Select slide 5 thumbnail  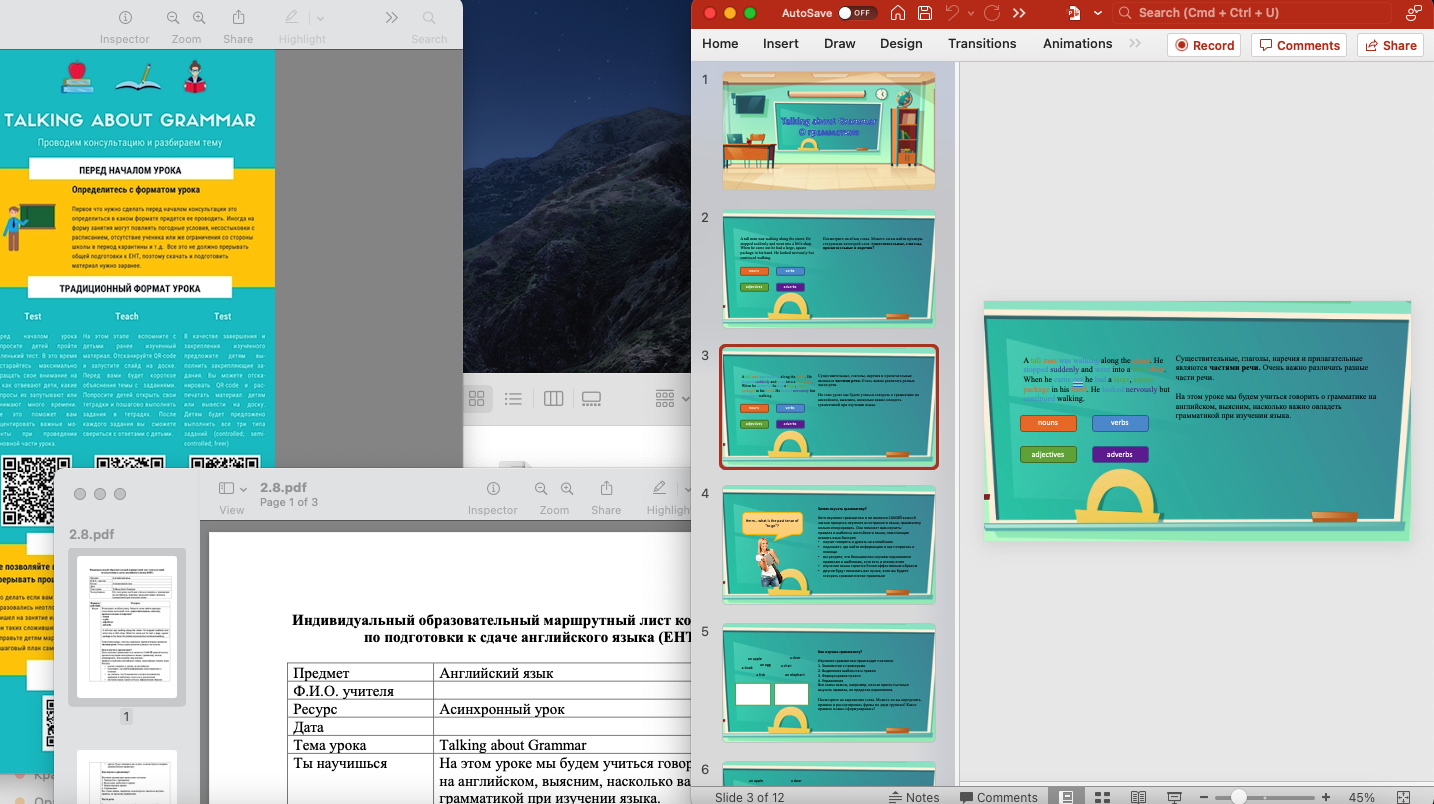[x=829, y=683]
